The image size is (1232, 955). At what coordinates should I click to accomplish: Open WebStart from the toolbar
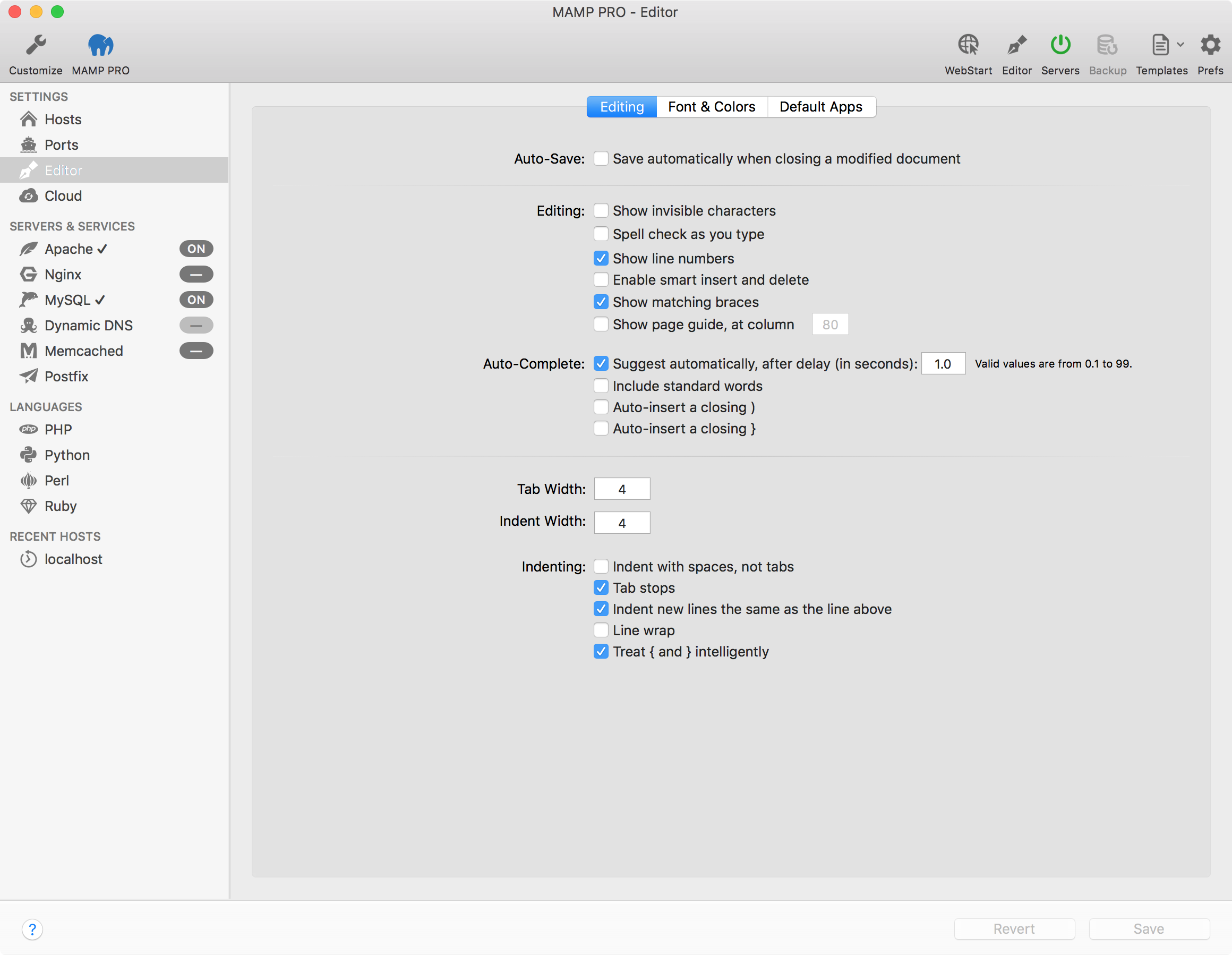pos(968,54)
